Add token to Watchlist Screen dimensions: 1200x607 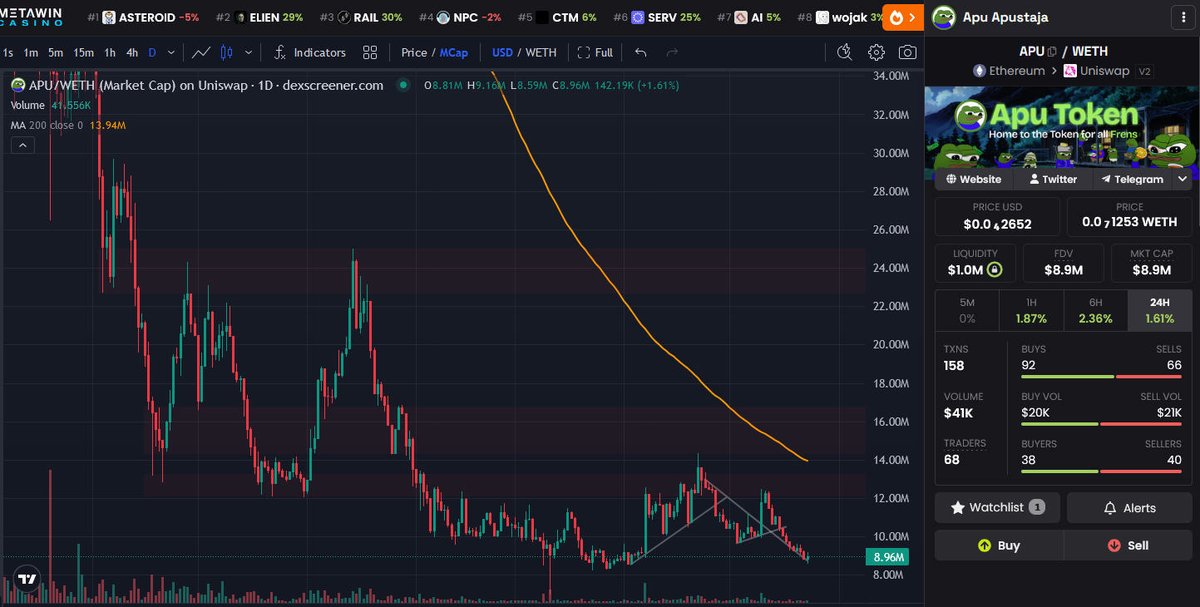coord(997,507)
